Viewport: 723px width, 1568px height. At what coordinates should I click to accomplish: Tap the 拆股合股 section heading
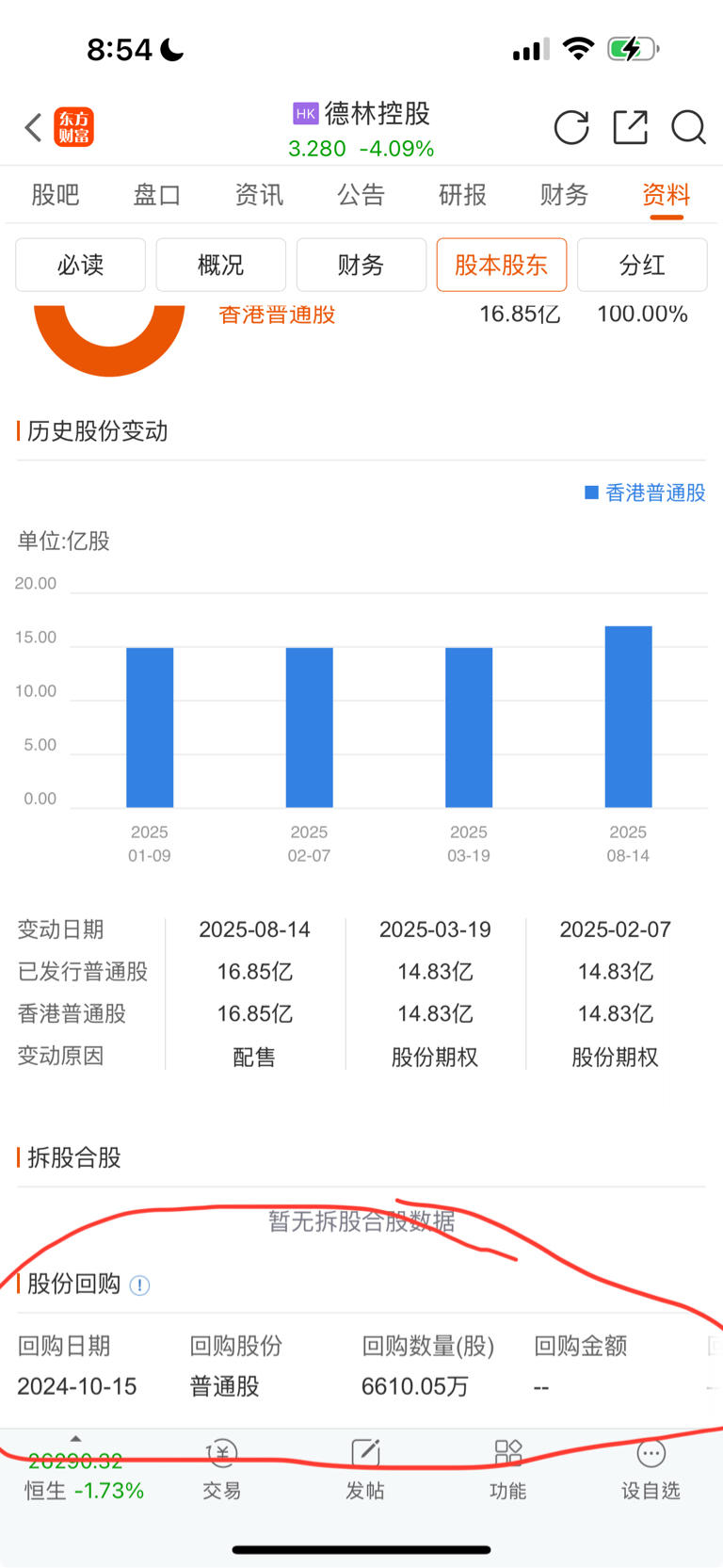click(74, 1157)
